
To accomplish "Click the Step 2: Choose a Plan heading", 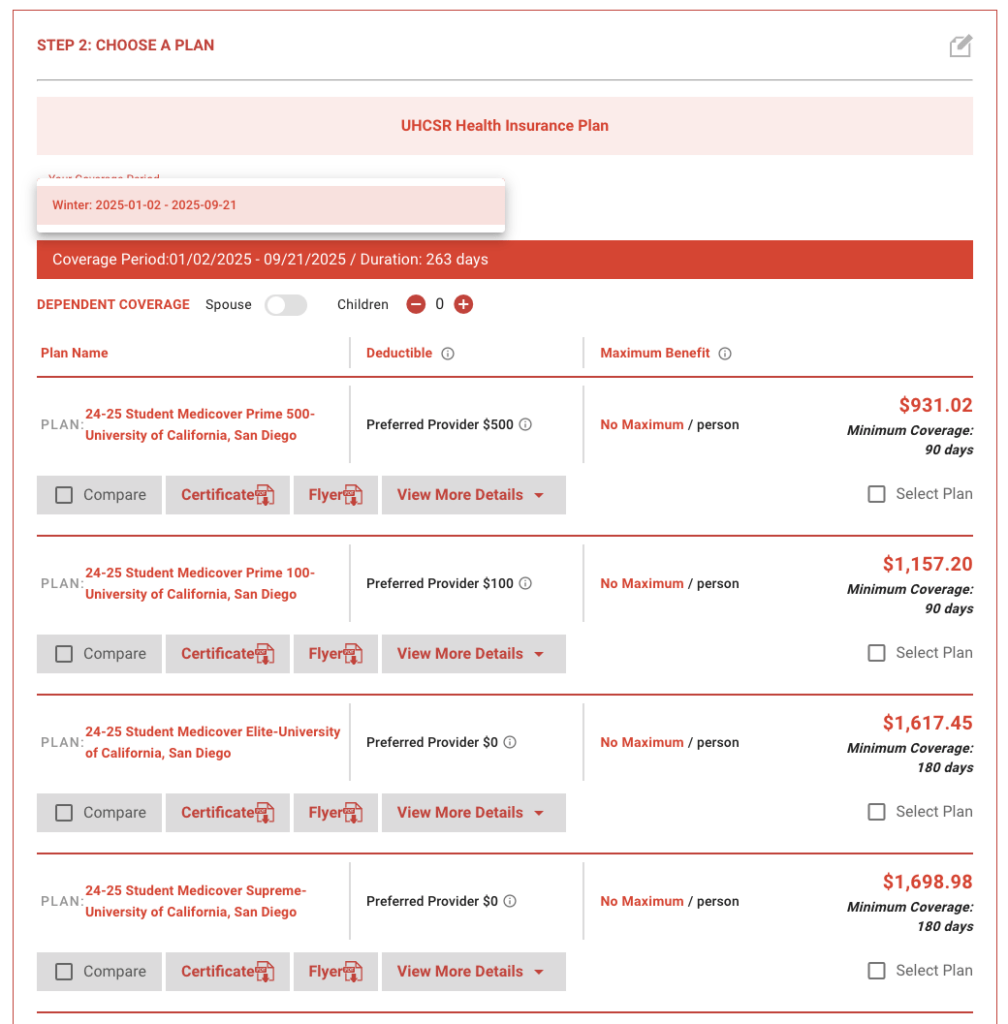I will pyautogui.click(x=125, y=45).
